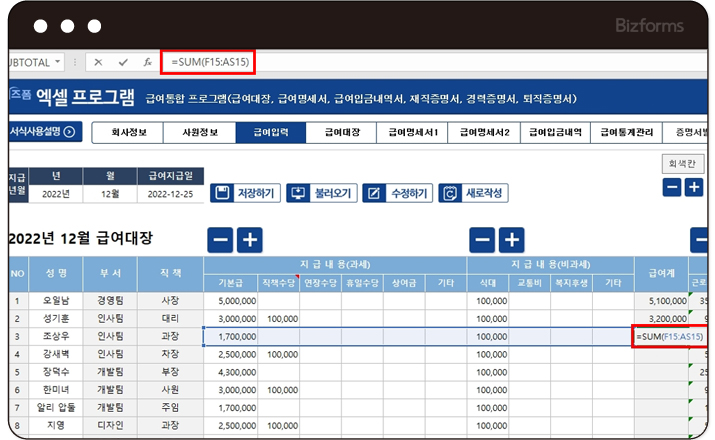The height and width of the screenshot is (440, 715).
Task: Click the minus button beside 2022년 12월 급여대장
Action: point(220,239)
